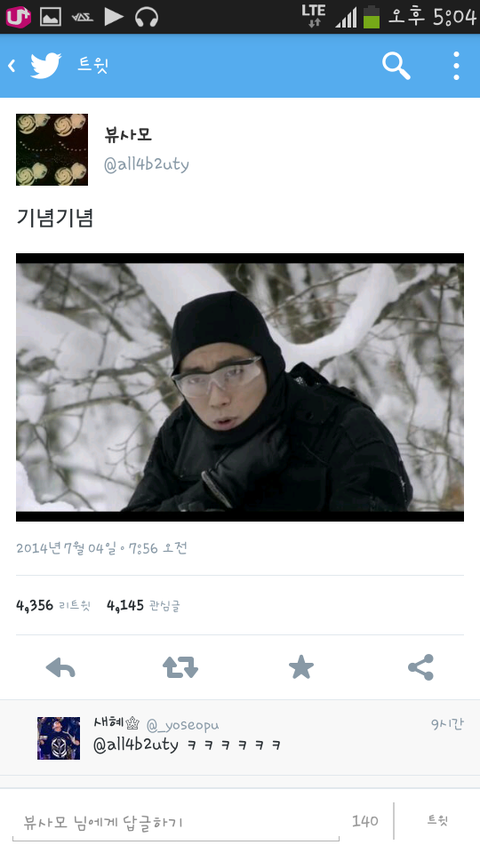Open the @all4b2uty handle
The height and width of the screenshot is (853, 480).
pyautogui.click(x=146, y=164)
